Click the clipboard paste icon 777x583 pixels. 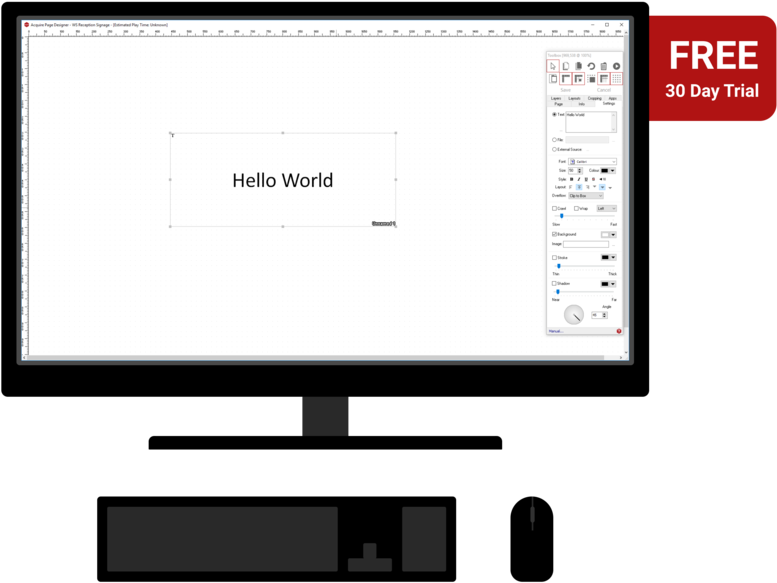(x=604, y=66)
